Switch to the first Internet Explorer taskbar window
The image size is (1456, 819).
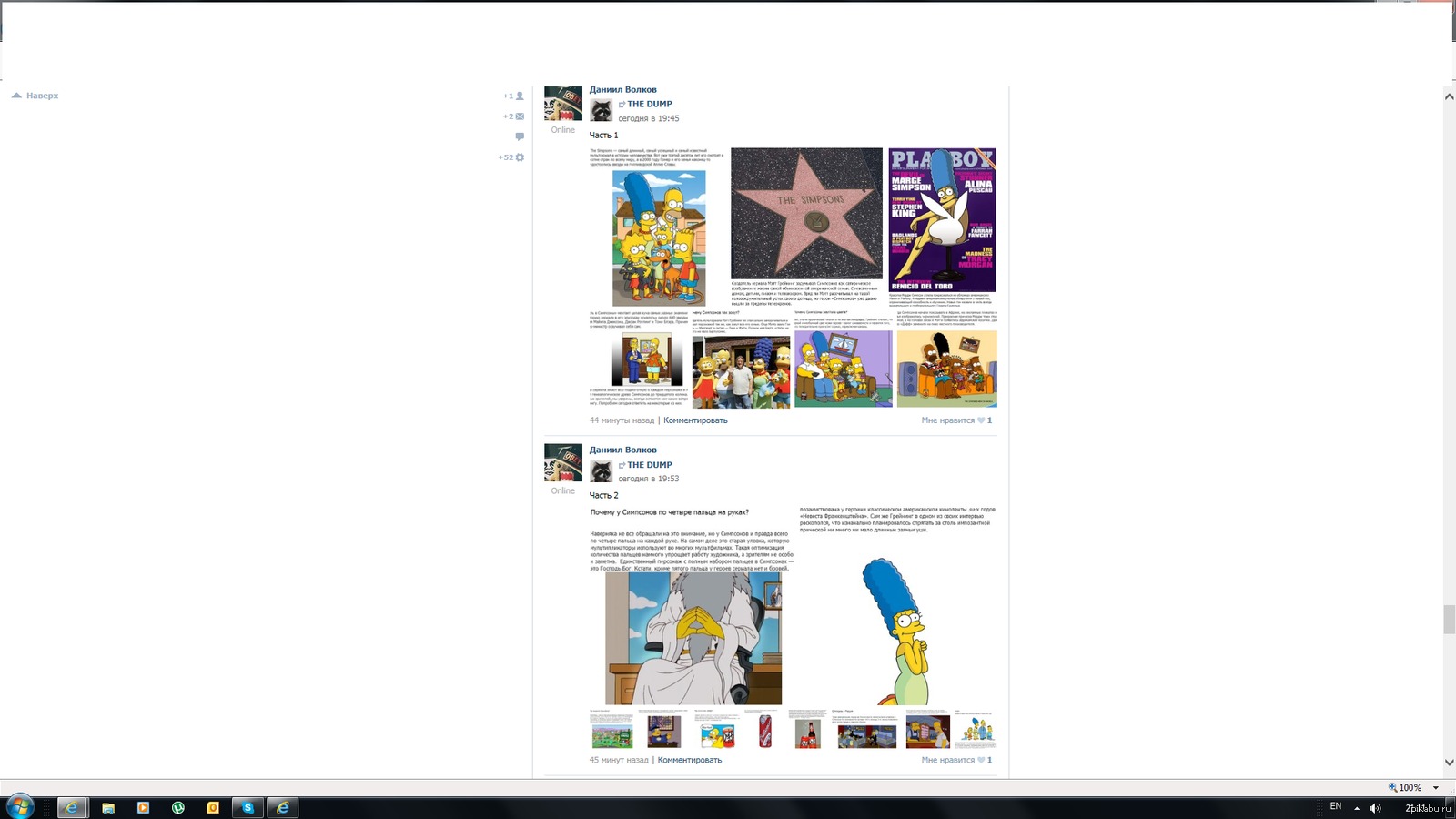[x=72, y=807]
